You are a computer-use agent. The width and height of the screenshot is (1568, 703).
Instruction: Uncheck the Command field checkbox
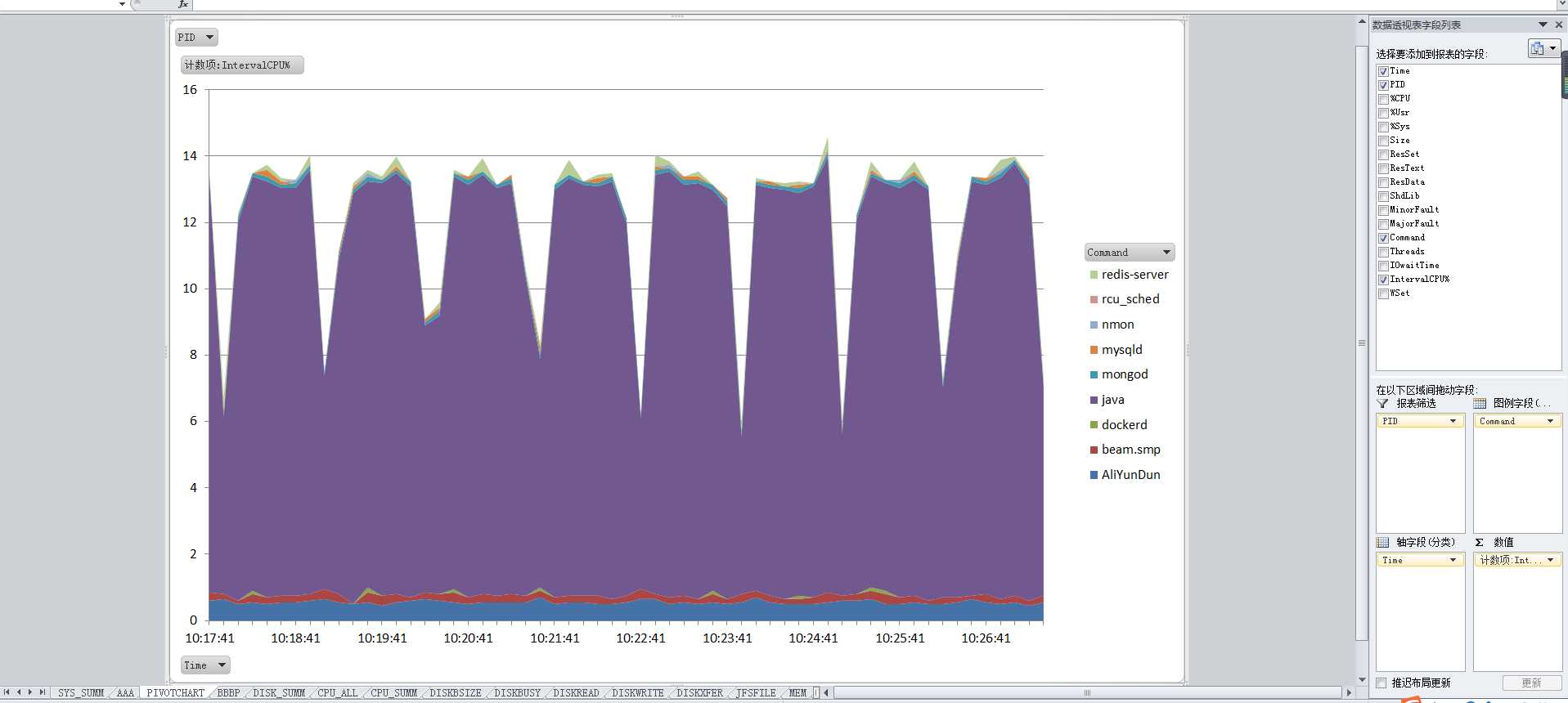(1383, 238)
